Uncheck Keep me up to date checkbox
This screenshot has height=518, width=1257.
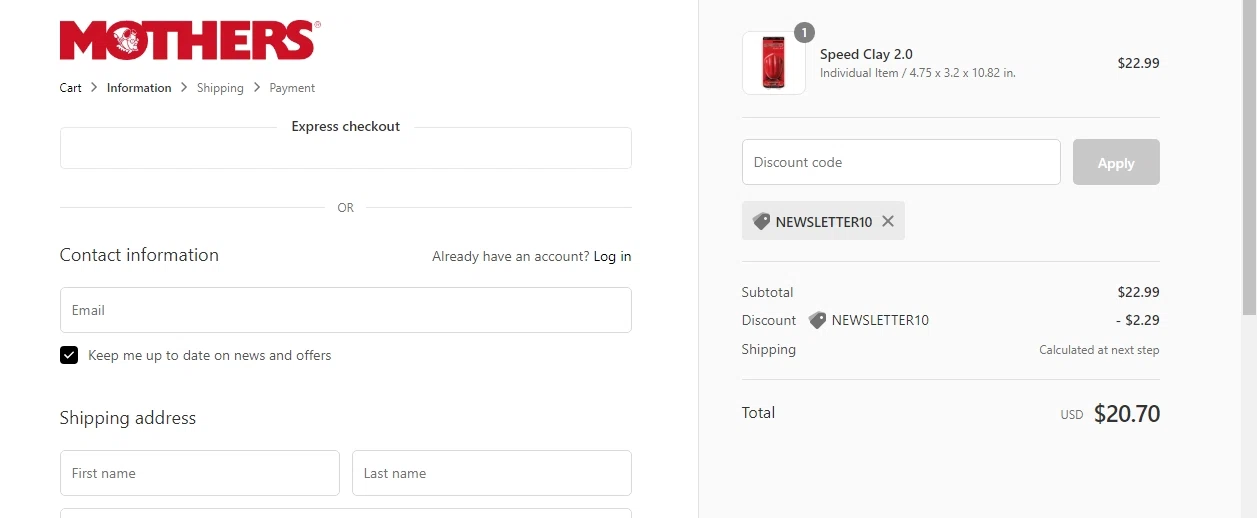pyautogui.click(x=69, y=355)
